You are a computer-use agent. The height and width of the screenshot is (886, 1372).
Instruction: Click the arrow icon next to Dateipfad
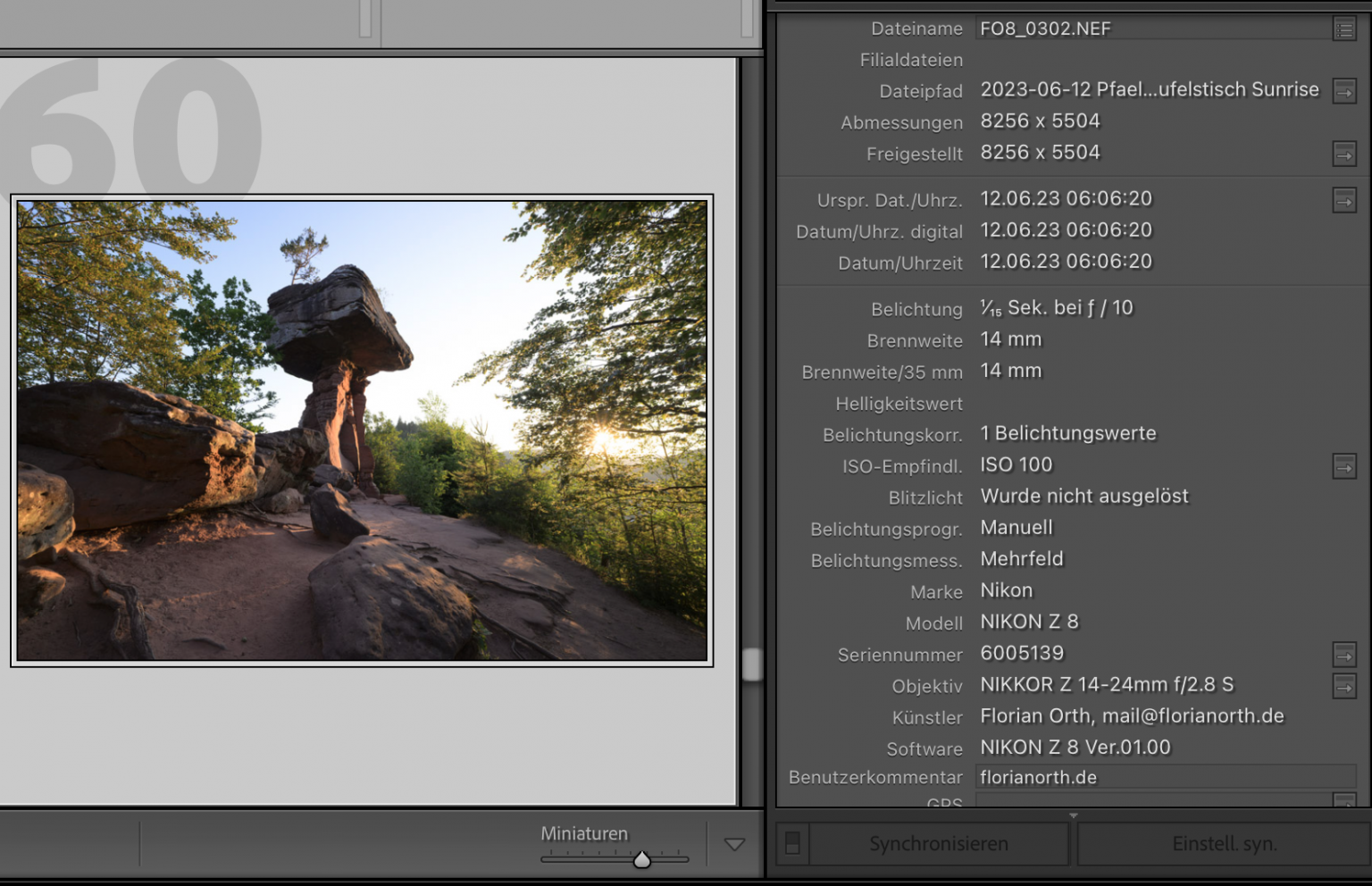click(x=1344, y=91)
